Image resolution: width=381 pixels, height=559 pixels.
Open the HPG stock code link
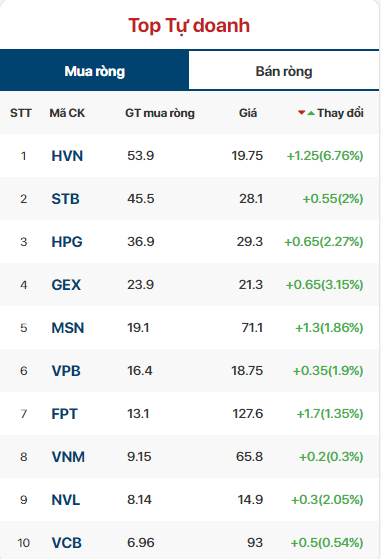click(67, 242)
